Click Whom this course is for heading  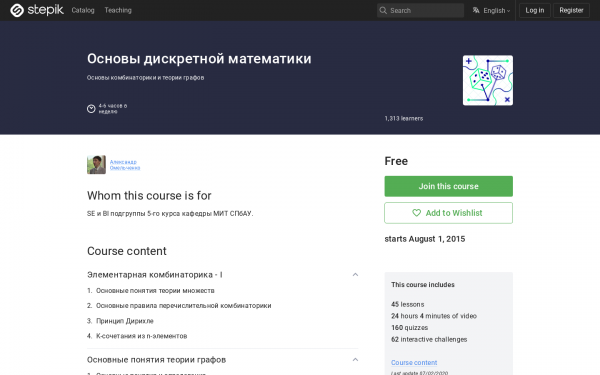point(149,196)
